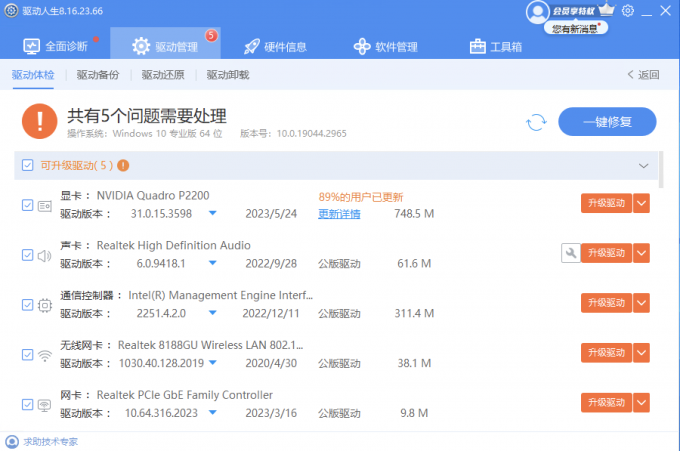680x451 pixels.
Task: Click the 89%的用户已更新 text
Action: 361,197
